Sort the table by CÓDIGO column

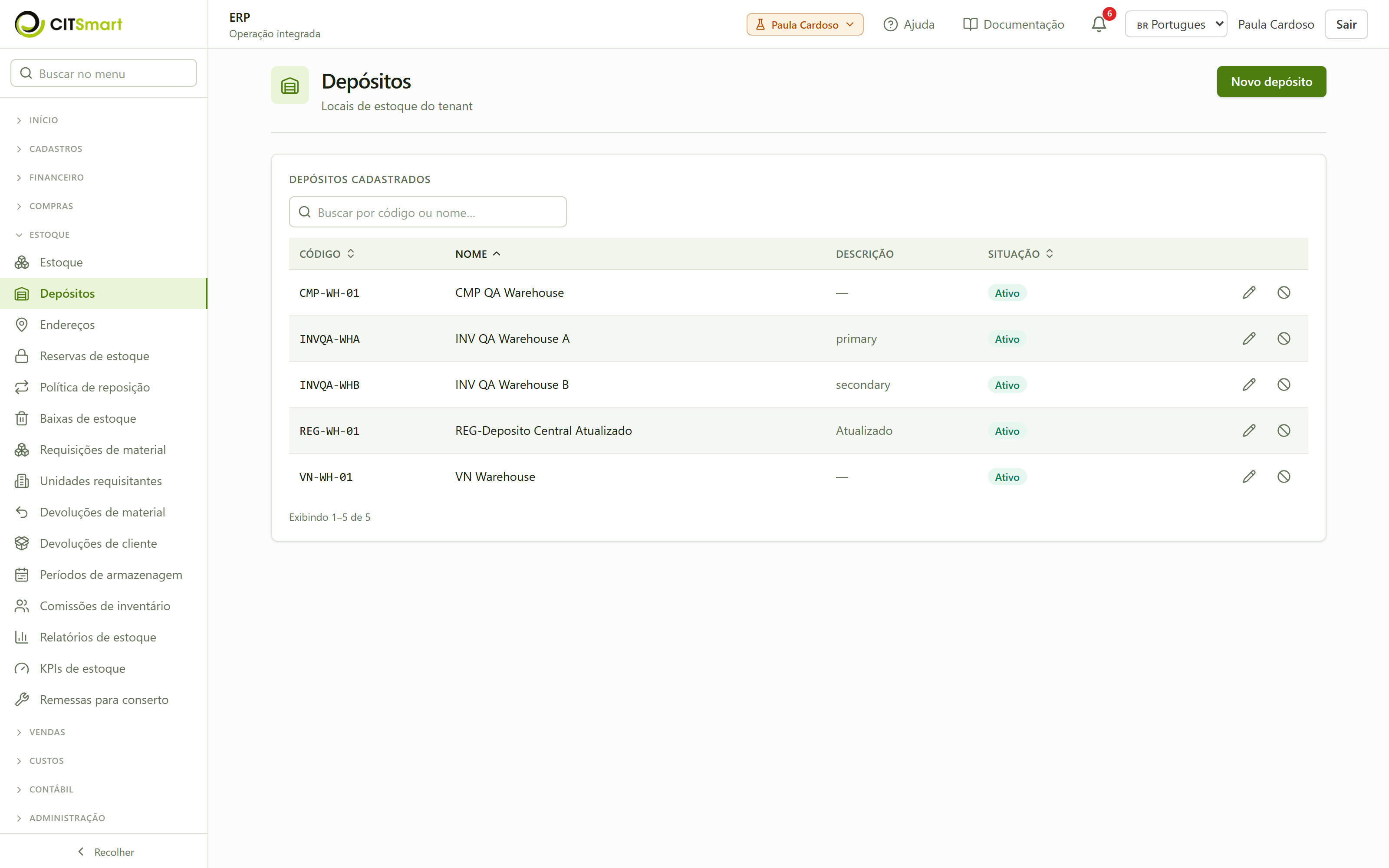click(327, 254)
